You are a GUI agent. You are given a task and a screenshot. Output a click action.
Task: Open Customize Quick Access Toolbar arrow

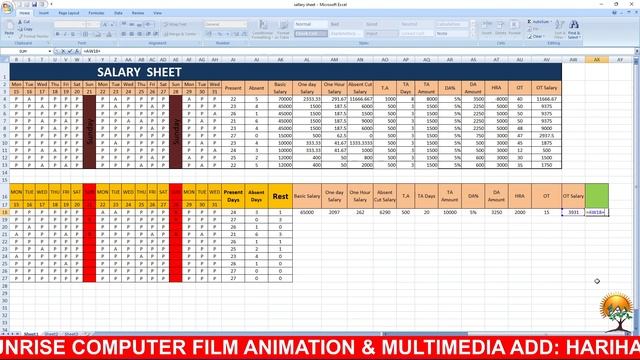(51, 4)
